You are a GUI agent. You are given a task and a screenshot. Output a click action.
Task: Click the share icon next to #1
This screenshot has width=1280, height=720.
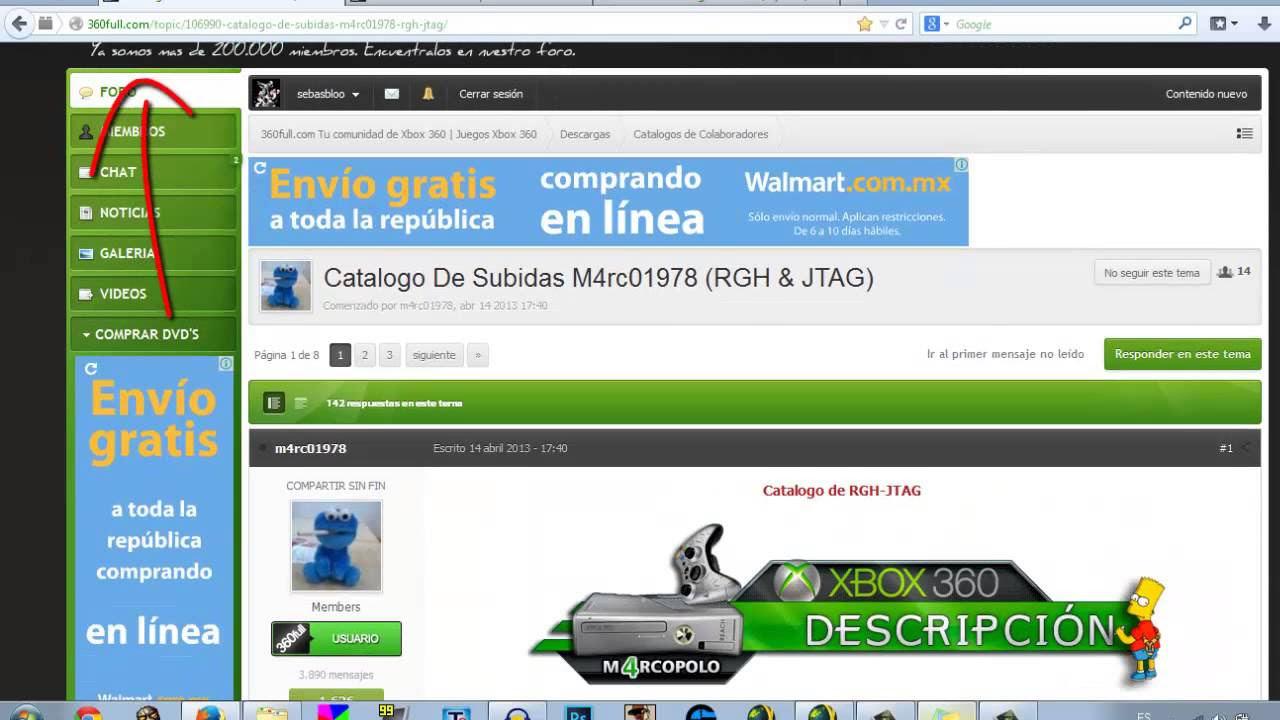pos(1246,448)
